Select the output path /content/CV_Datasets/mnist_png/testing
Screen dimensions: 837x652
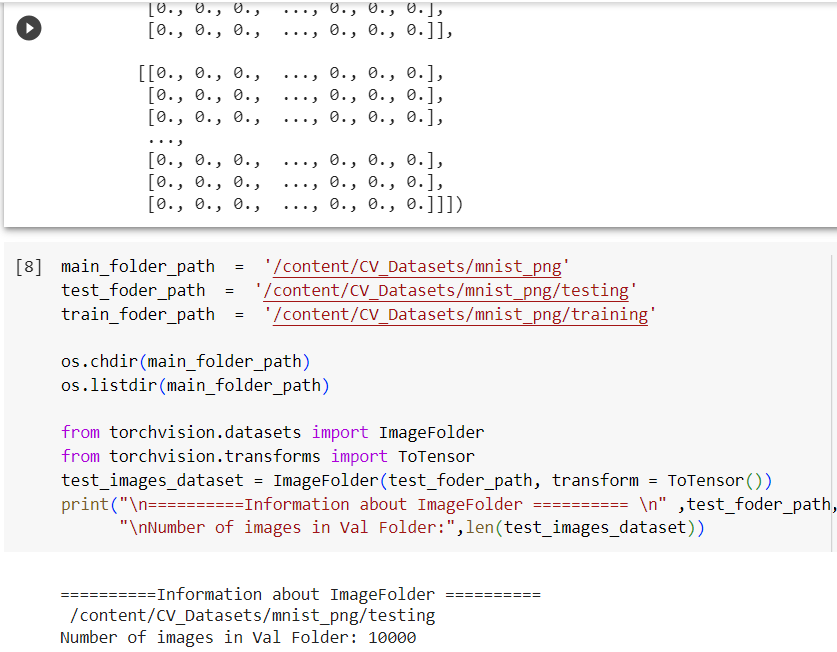(x=252, y=616)
